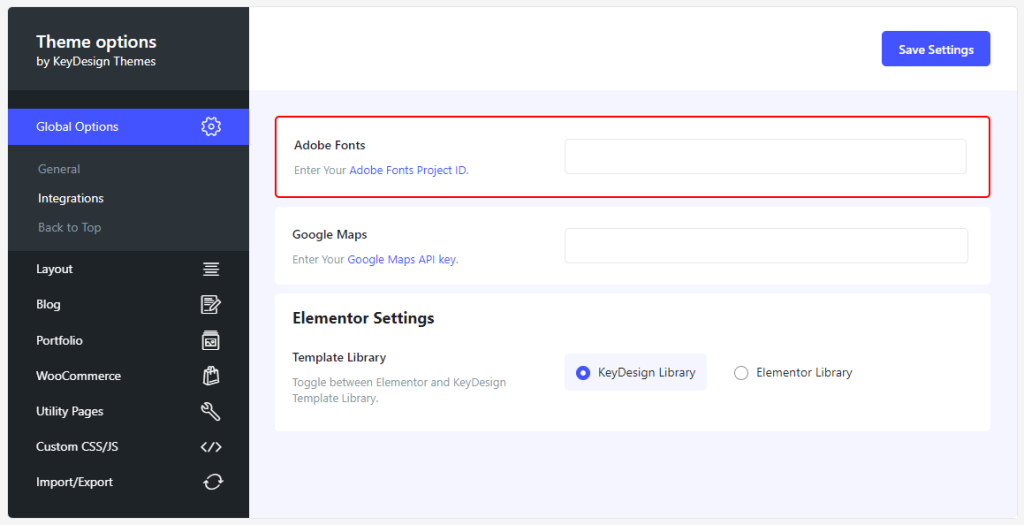The image size is (1024, 525).
Task: Open the General submenu item
Action: [x=59, y=169]
